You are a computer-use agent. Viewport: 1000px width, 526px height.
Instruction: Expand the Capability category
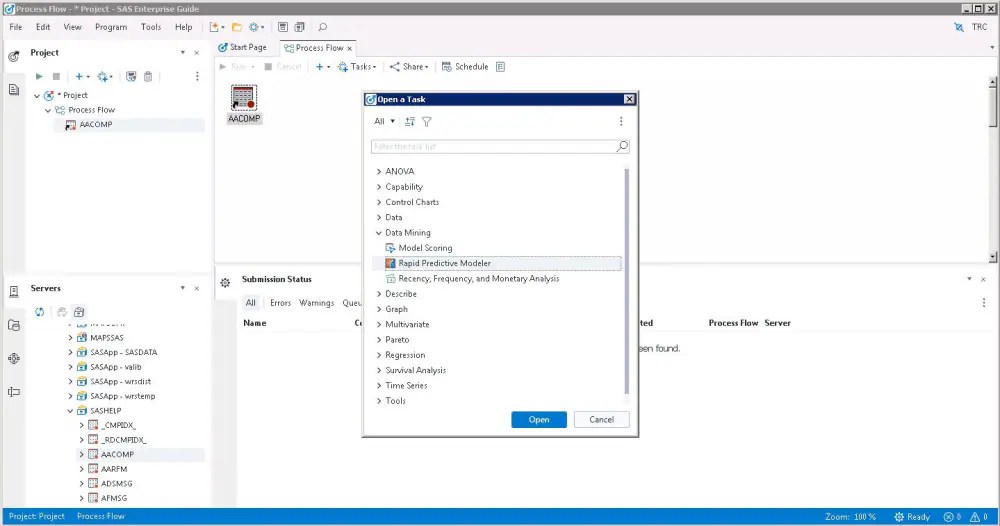[379, 187]
